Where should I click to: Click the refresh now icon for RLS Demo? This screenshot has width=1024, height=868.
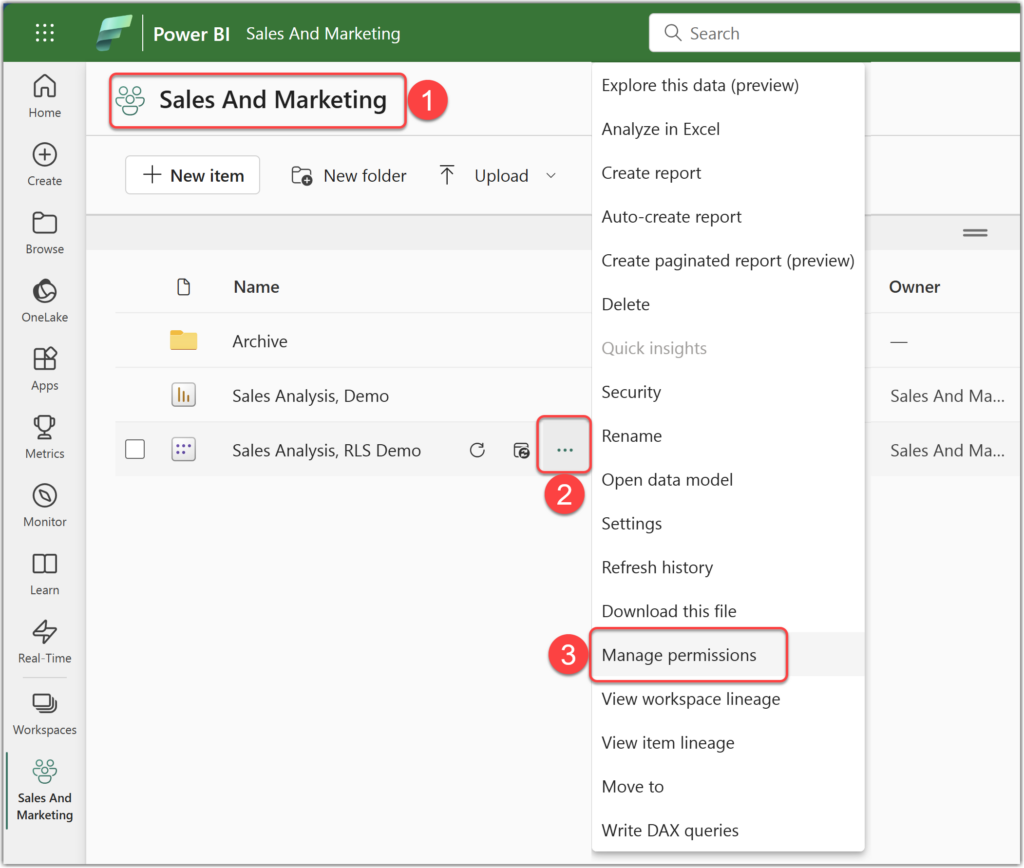[477, 450]
